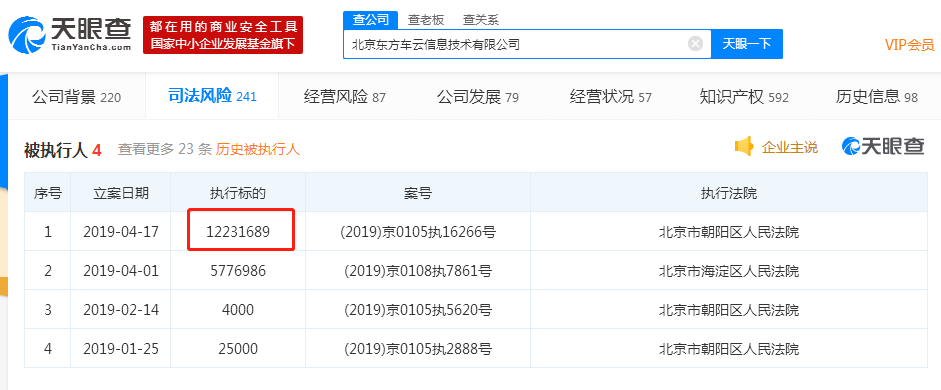Click the TianYanCha logo at top left
Screen dimensions: 941x390
[x=70, y=35]
